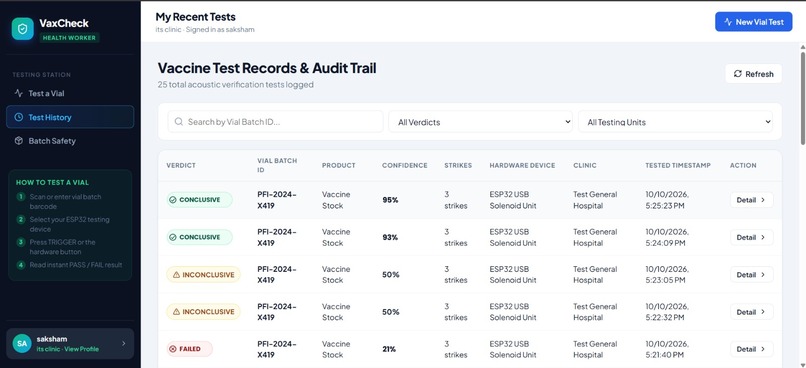Screen dimensions: 806x368
Task: Click the 10/10/2026, 5:25:23 PM timestamp
Action: point(667,200)
